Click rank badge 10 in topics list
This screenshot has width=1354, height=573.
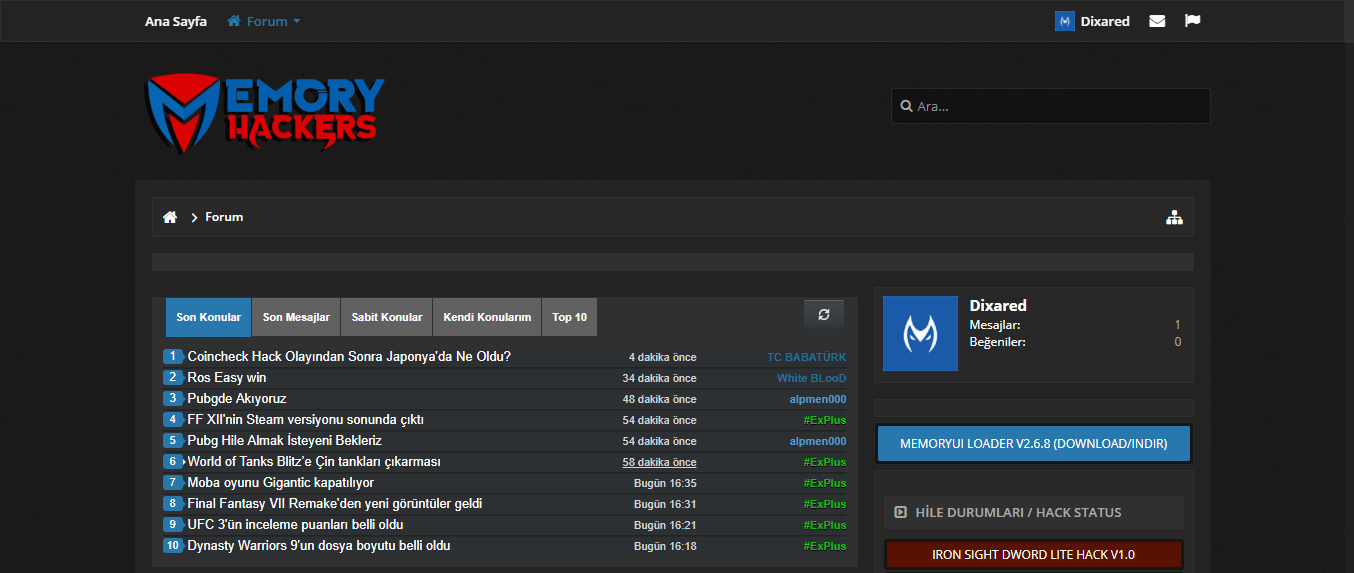(x=173, y=546)
